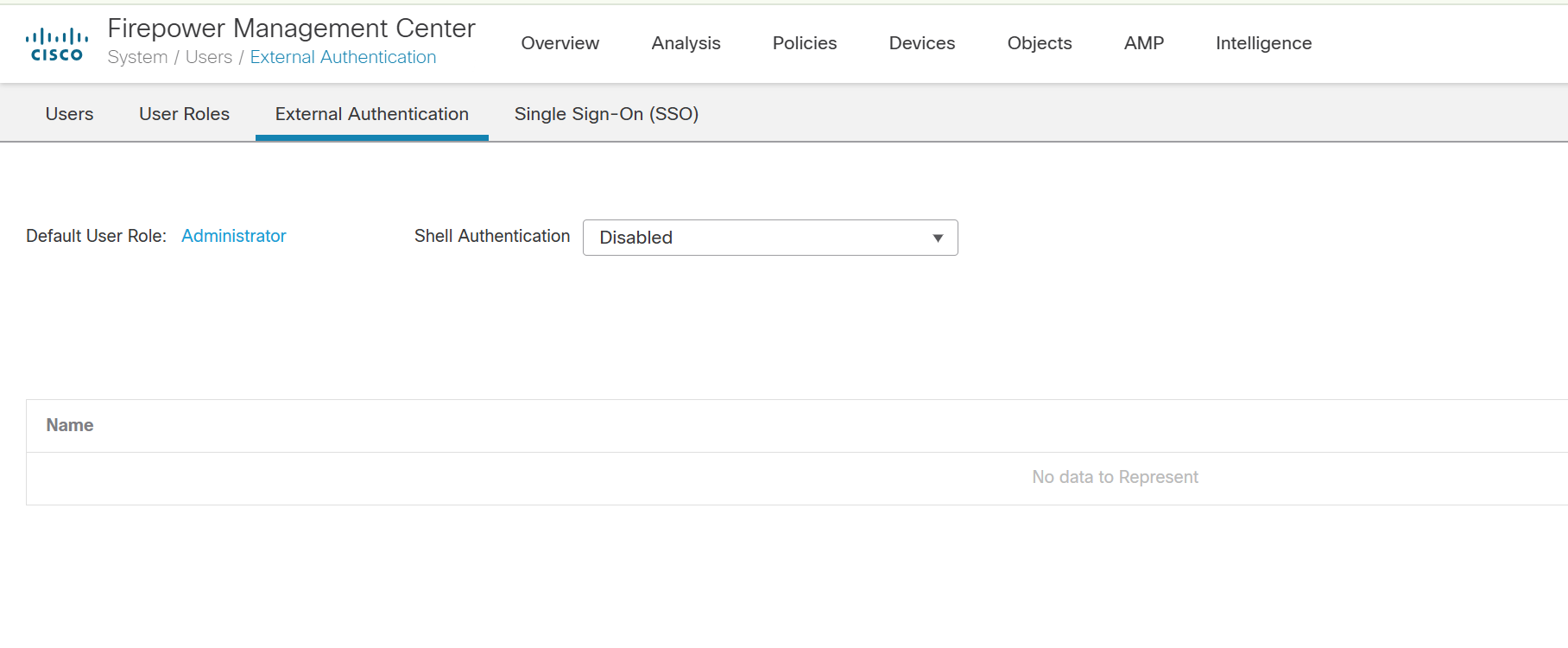Click the empty 'No data to Represent' row
Screen dimensions: 1568x648
point(1114,477)
